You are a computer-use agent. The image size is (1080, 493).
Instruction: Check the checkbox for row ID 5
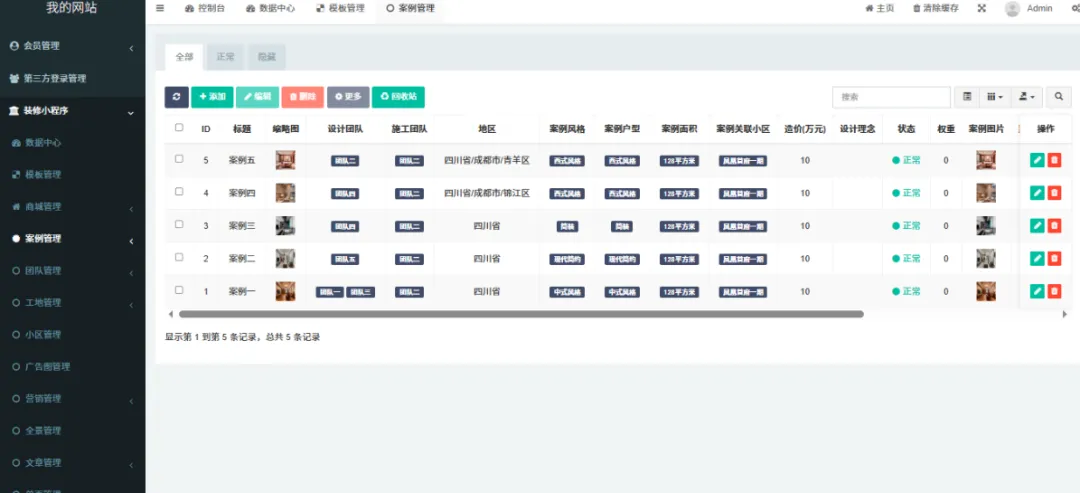click(x=179, y=158)
